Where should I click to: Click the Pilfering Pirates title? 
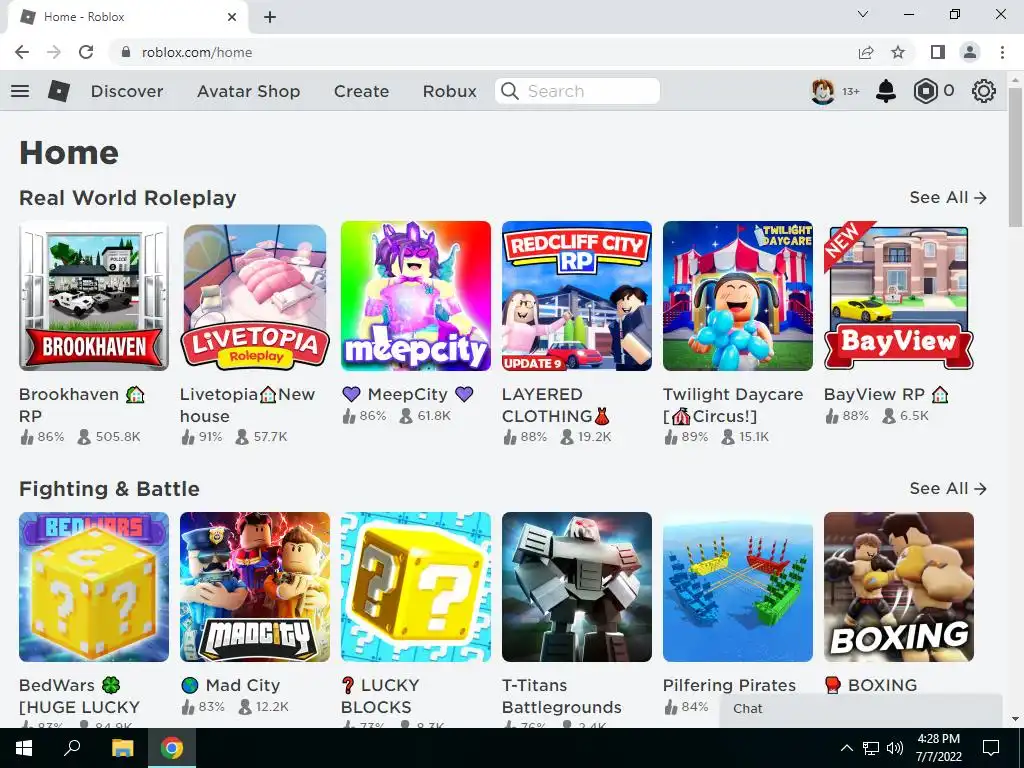coord(729,685)
